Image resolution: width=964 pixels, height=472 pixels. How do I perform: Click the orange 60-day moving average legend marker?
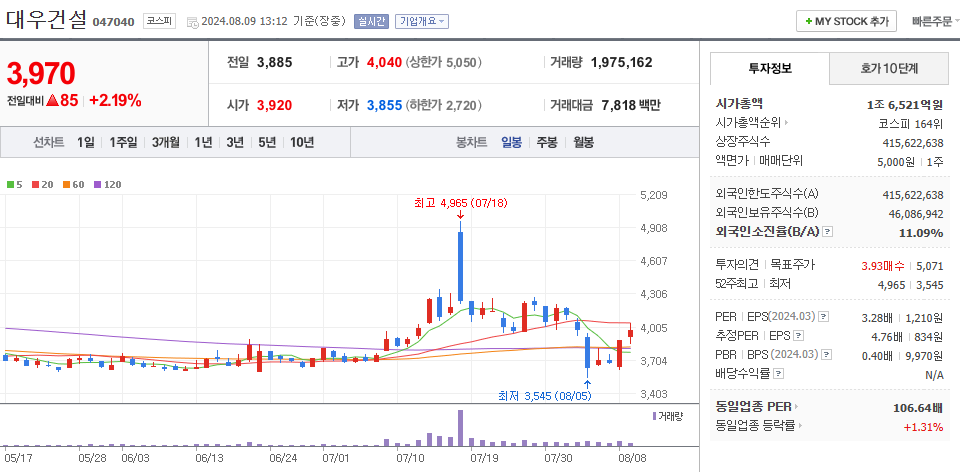66,184
